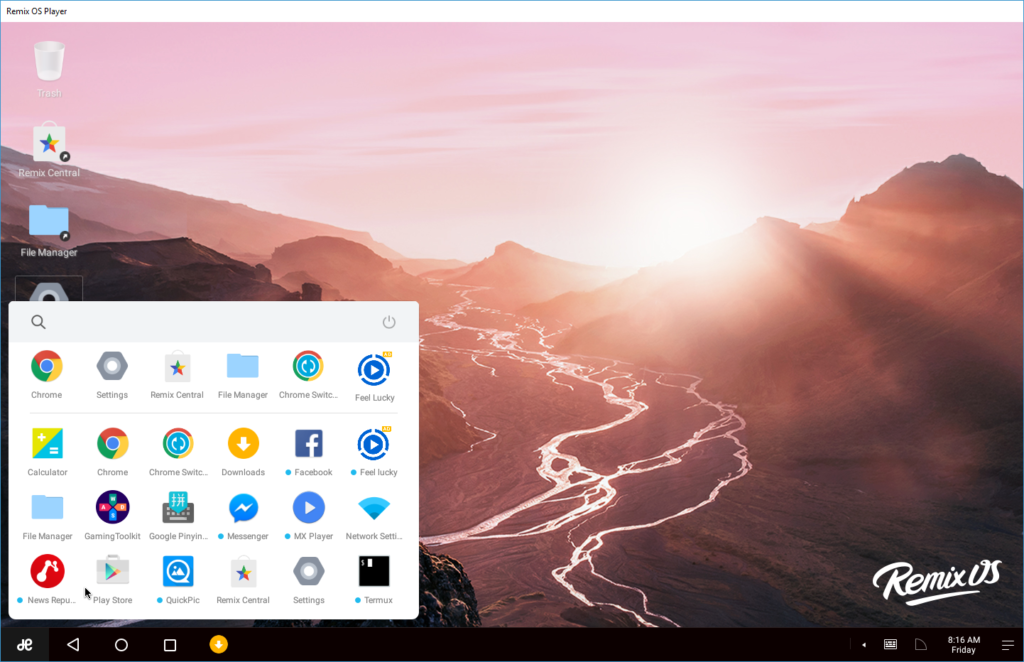
Task: Launch MX Player
Action: (x=308, y=508)
